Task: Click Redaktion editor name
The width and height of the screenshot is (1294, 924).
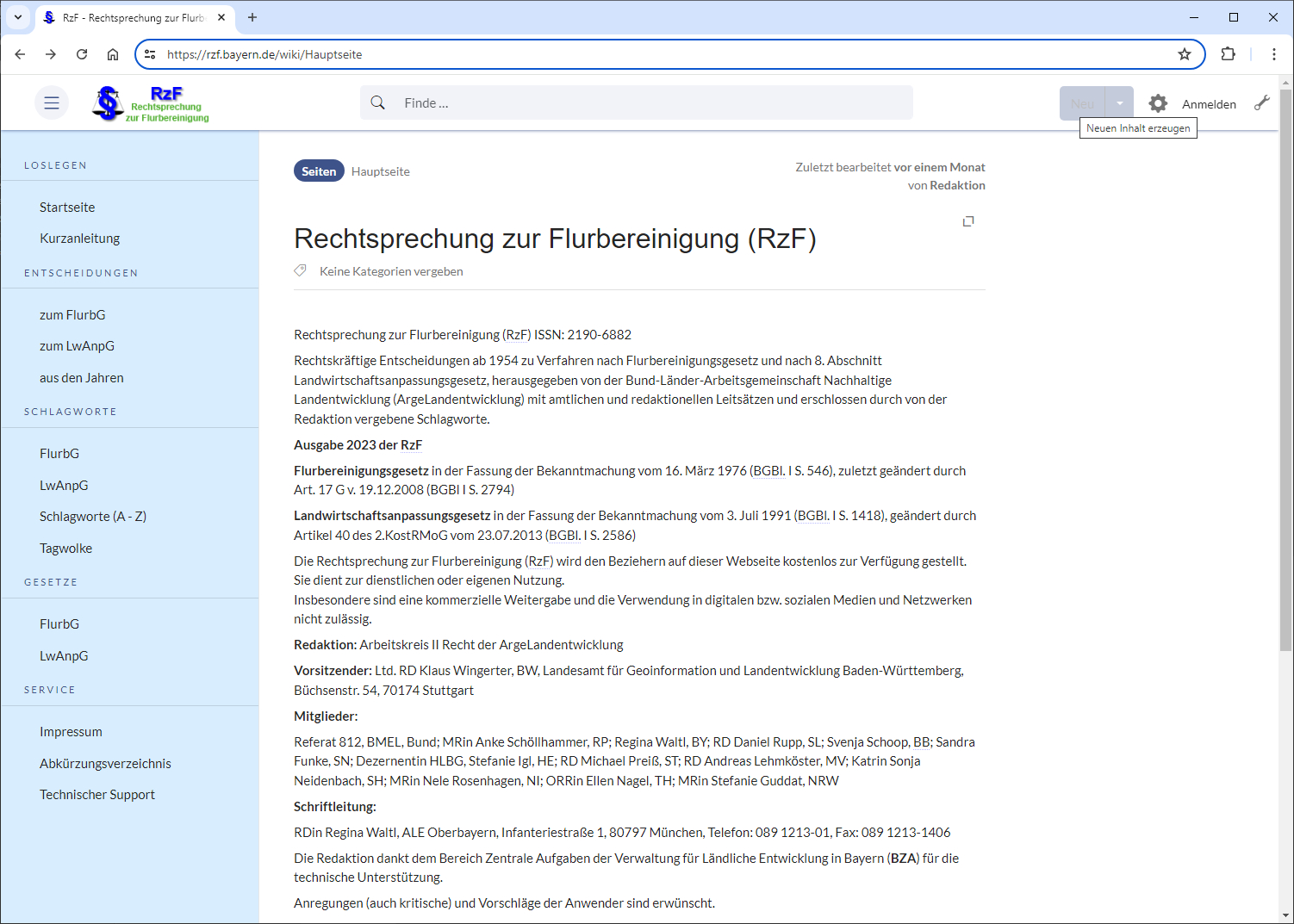Action: coord(958,185)
